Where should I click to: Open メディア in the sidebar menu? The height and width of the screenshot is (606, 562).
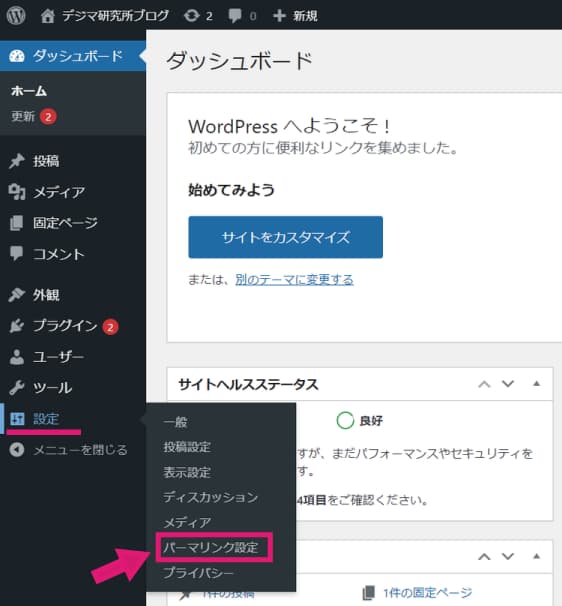59,192
